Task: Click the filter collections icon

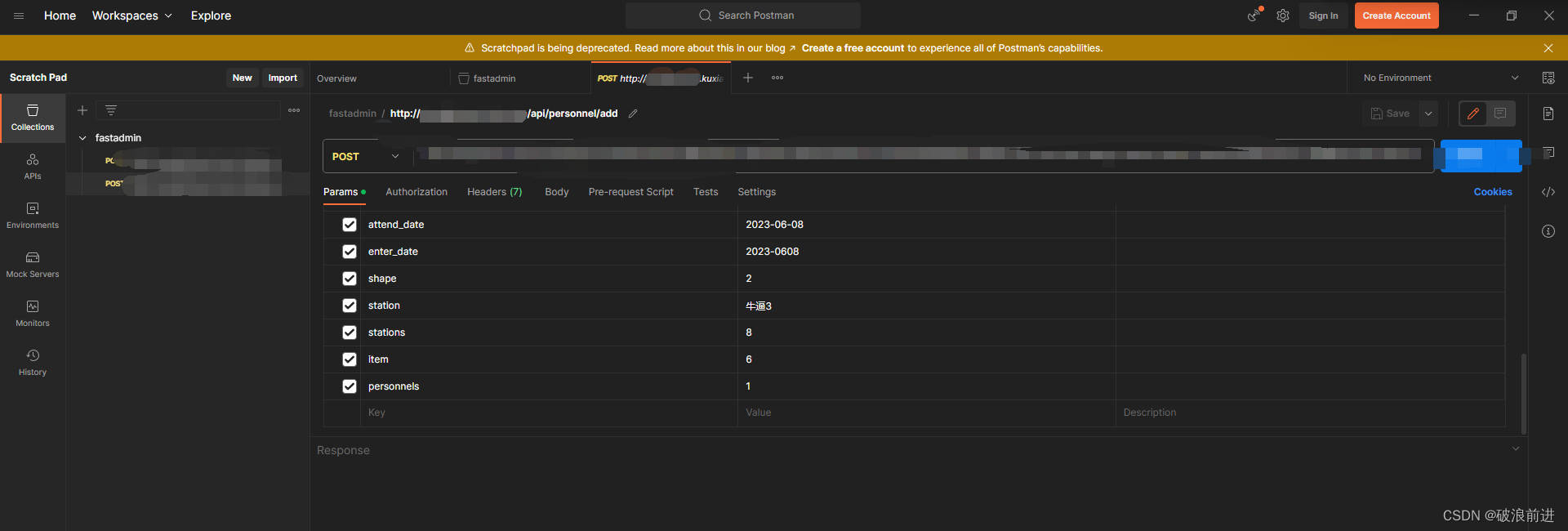Action: pos(111,110)
